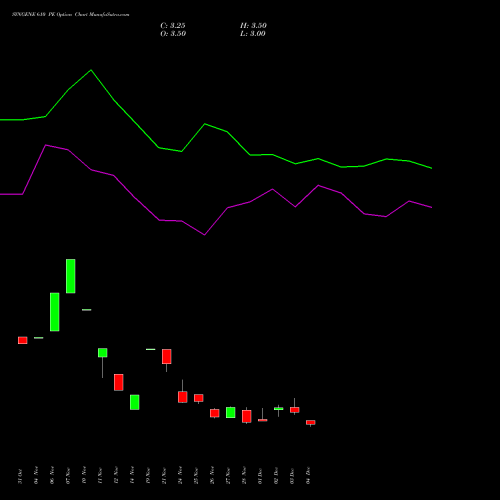
Task: Click the 06 Nov date label
Action: coord(52,475)
